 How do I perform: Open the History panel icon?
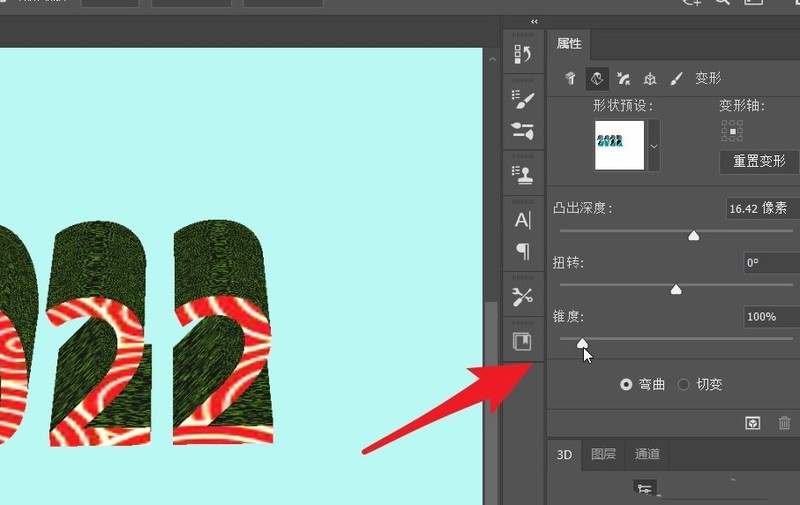[523, 54]
